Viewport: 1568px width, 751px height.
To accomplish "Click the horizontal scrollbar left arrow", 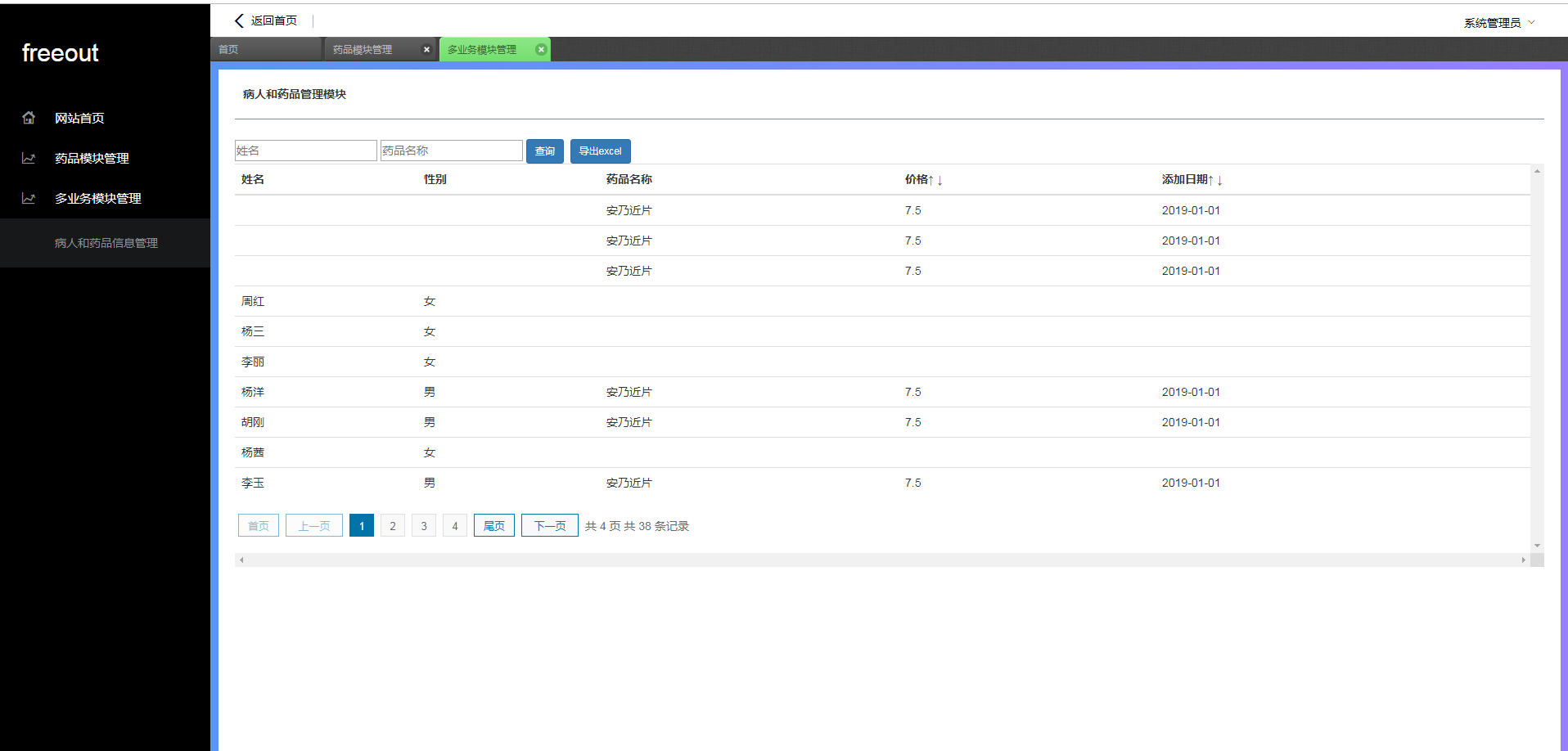I will (241, 560).
